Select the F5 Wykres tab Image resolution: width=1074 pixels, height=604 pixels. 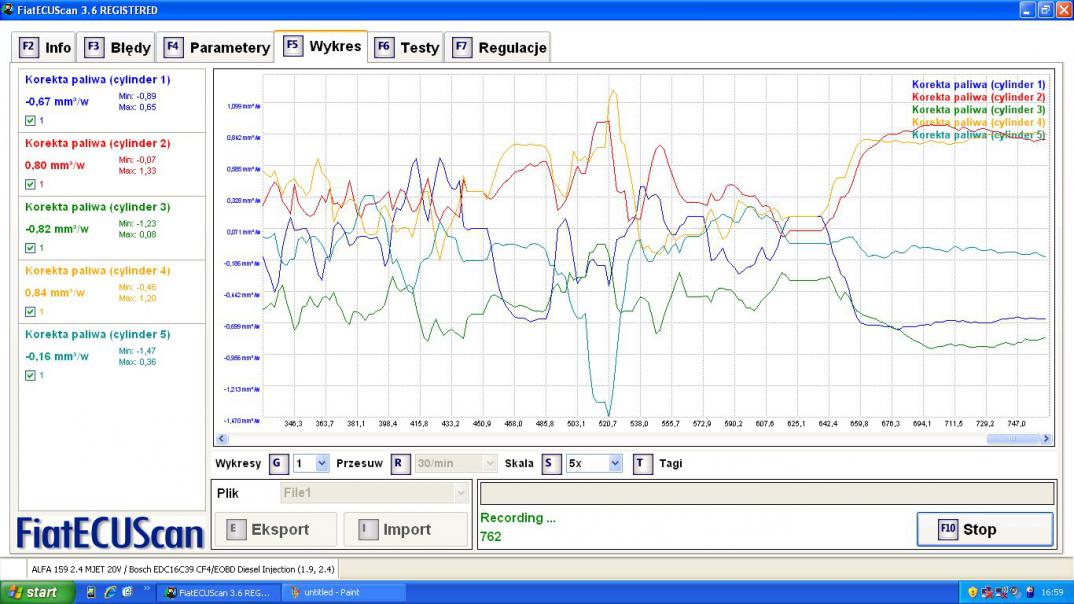coord(321,46)
